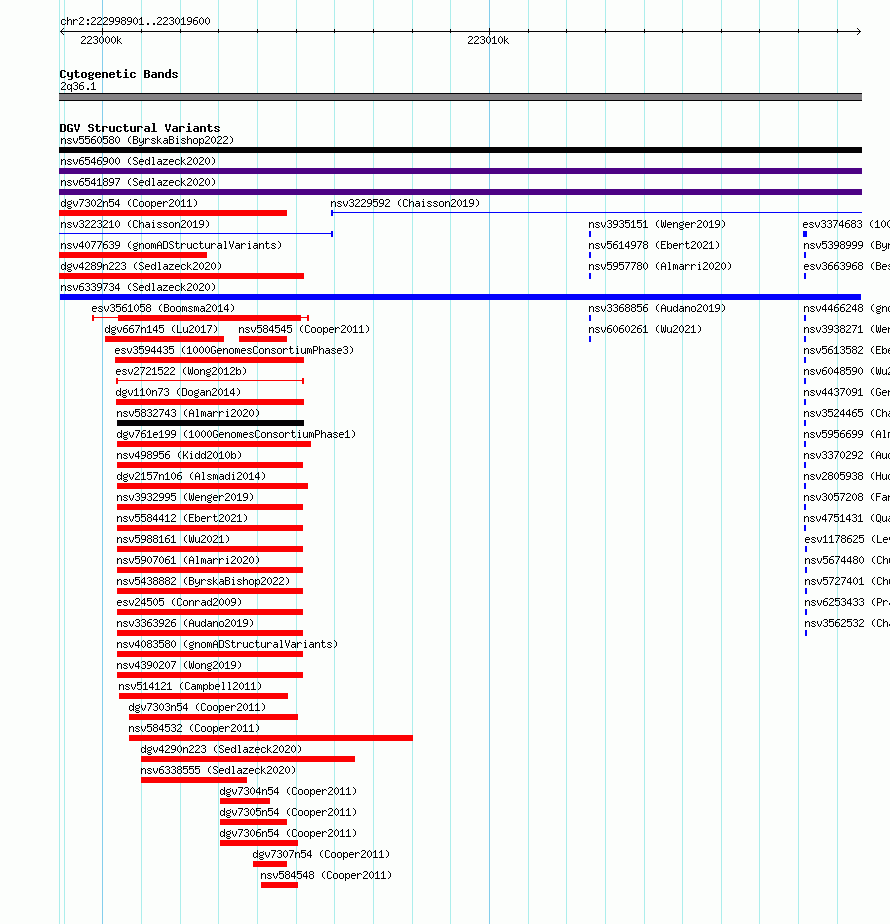Select dgv7303n54 (Cooper2011) variant
Image resolution: width=890 pixels, height=924 pixels.
tap(197, 707)
